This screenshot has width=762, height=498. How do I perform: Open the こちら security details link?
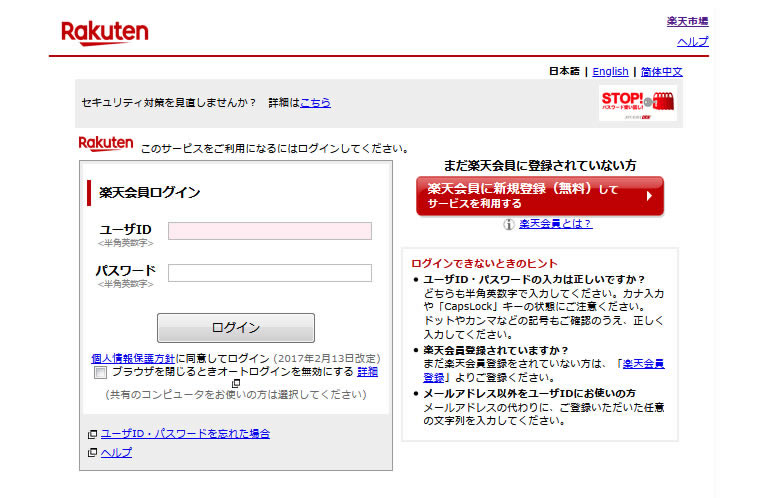pyautogui.click(x=315, y=103)
